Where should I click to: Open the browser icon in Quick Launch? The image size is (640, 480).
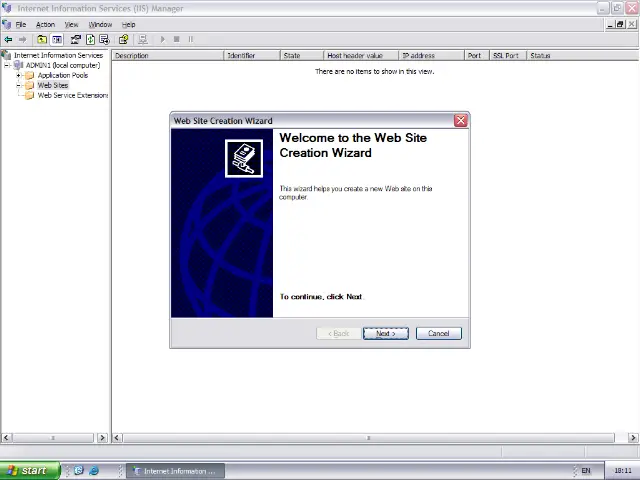click(79, 471)
